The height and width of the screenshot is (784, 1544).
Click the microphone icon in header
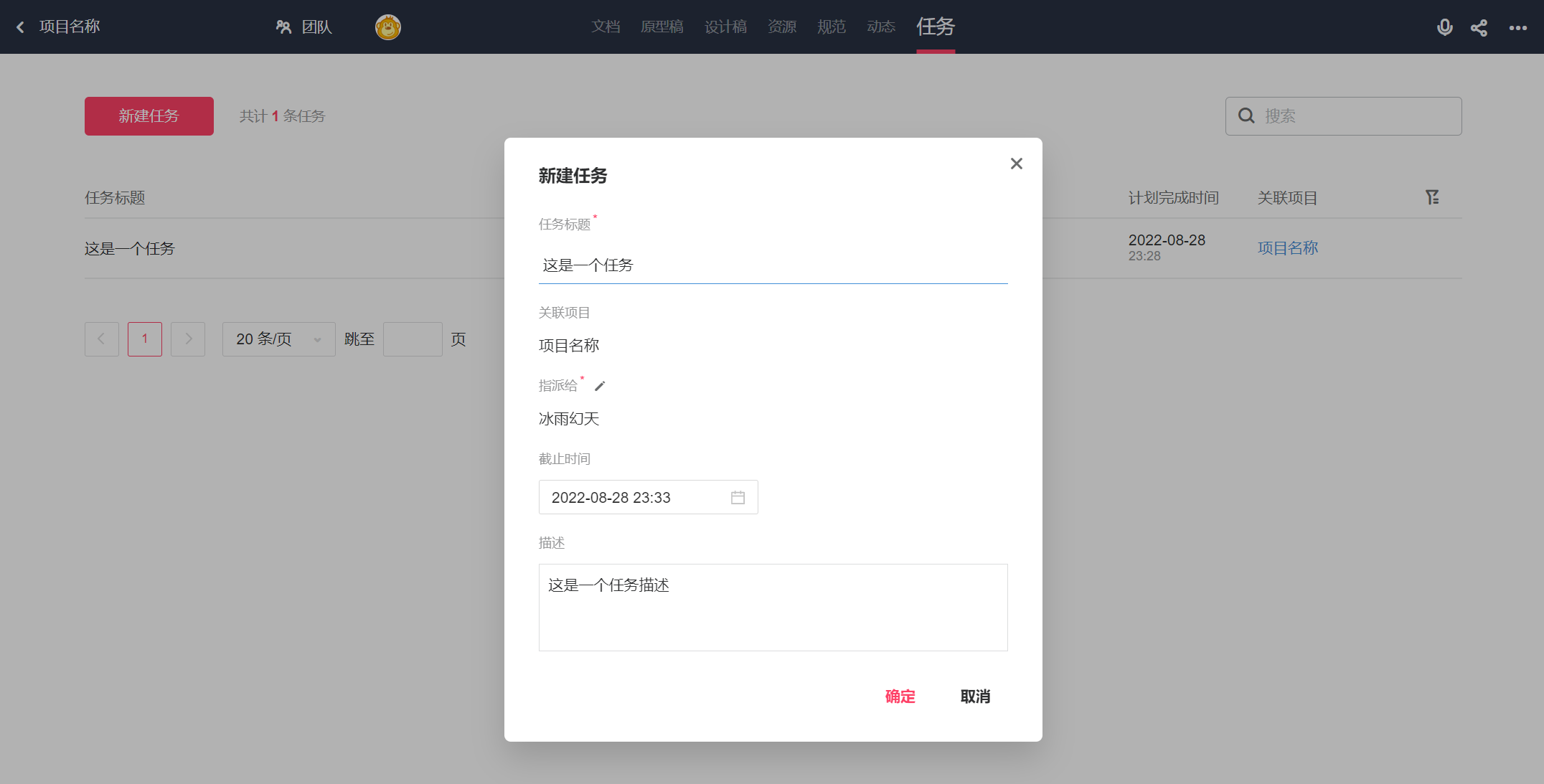[x=1444, y=27]
